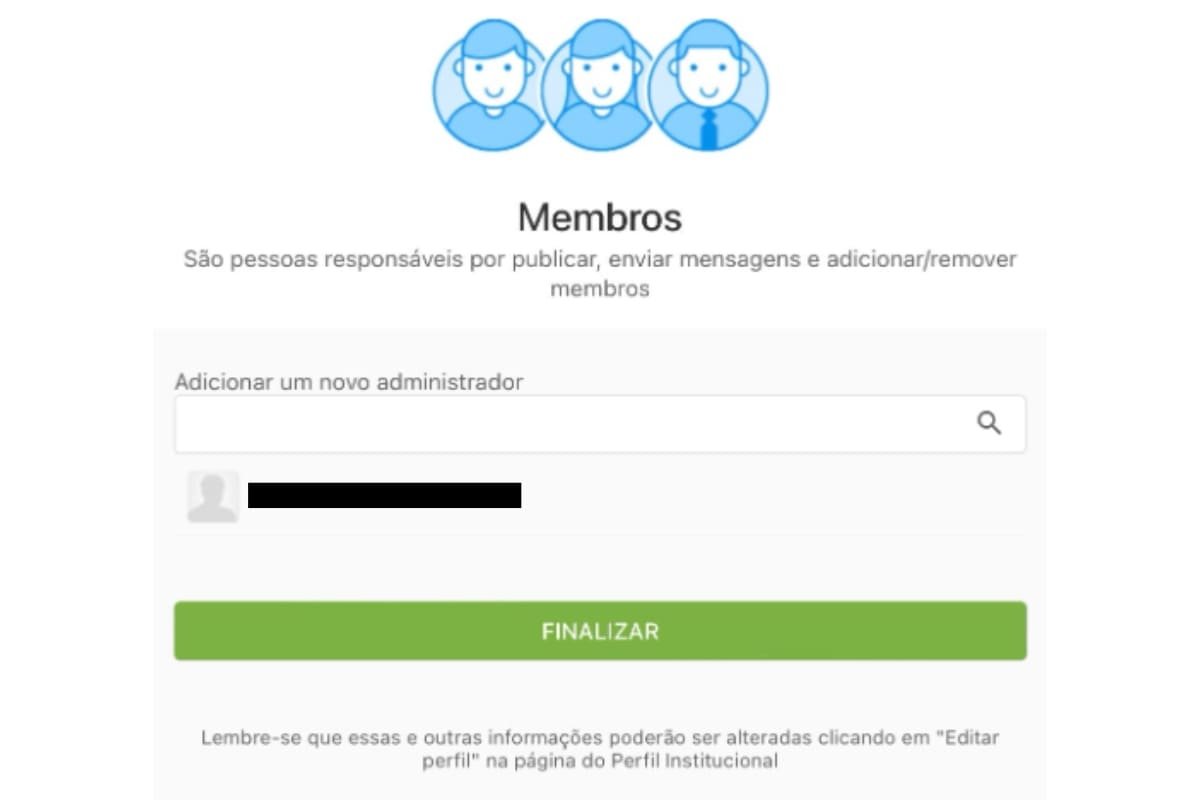Viewport: 1200px width, 800px height.
Task: Click empty space right of the blacked-out name
Action: (770, 496)
